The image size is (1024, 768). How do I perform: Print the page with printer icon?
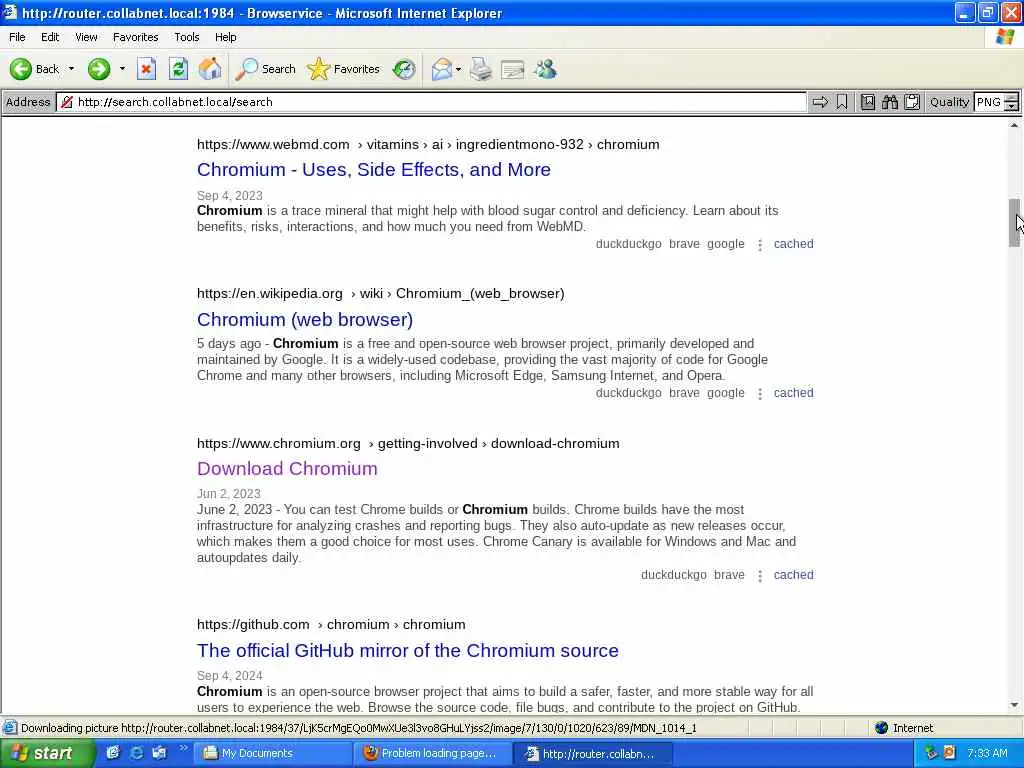pyautogui.click(x=481, y=69)
